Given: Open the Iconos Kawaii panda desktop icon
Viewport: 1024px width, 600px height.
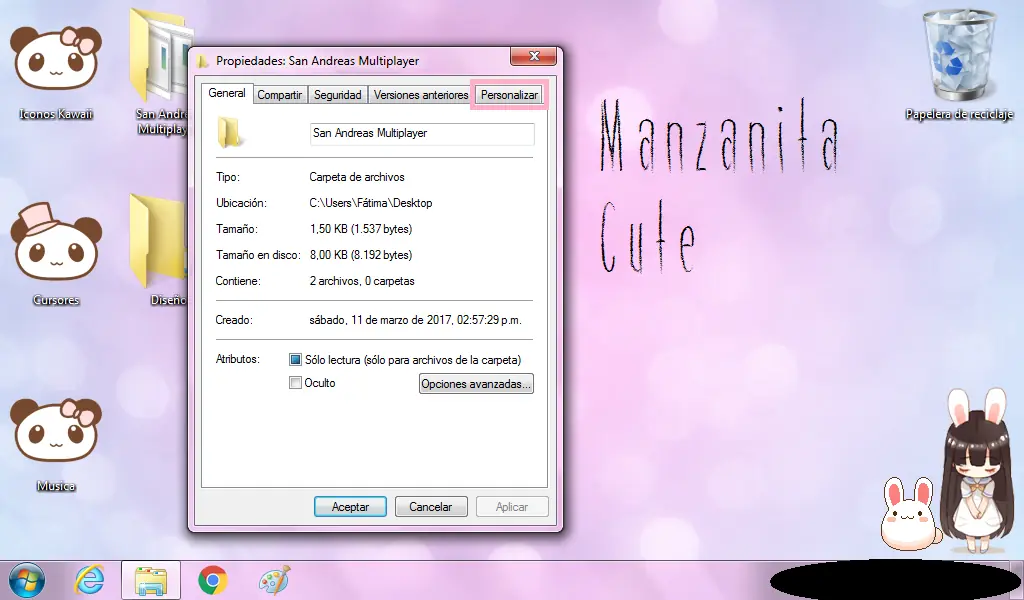Looking at the screenshot, I should point(56,59).
